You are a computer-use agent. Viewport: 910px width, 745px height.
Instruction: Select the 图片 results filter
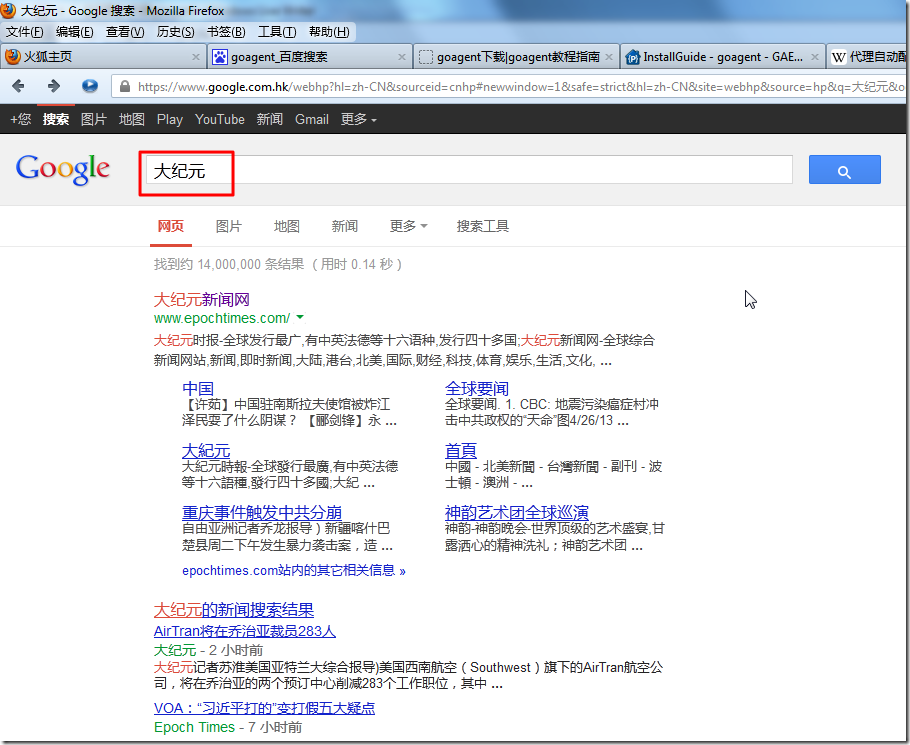tap(229, 226)
